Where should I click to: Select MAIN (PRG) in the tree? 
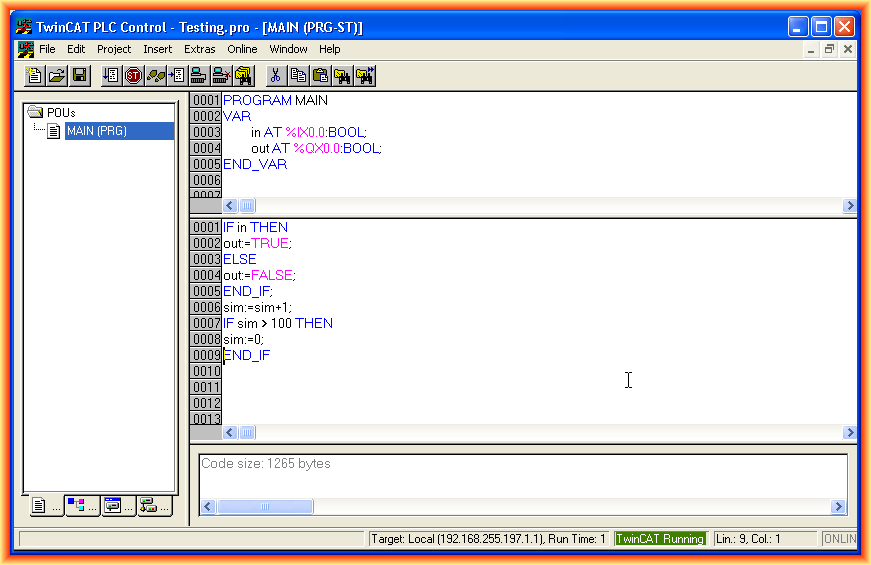click(x=96, y=130)
